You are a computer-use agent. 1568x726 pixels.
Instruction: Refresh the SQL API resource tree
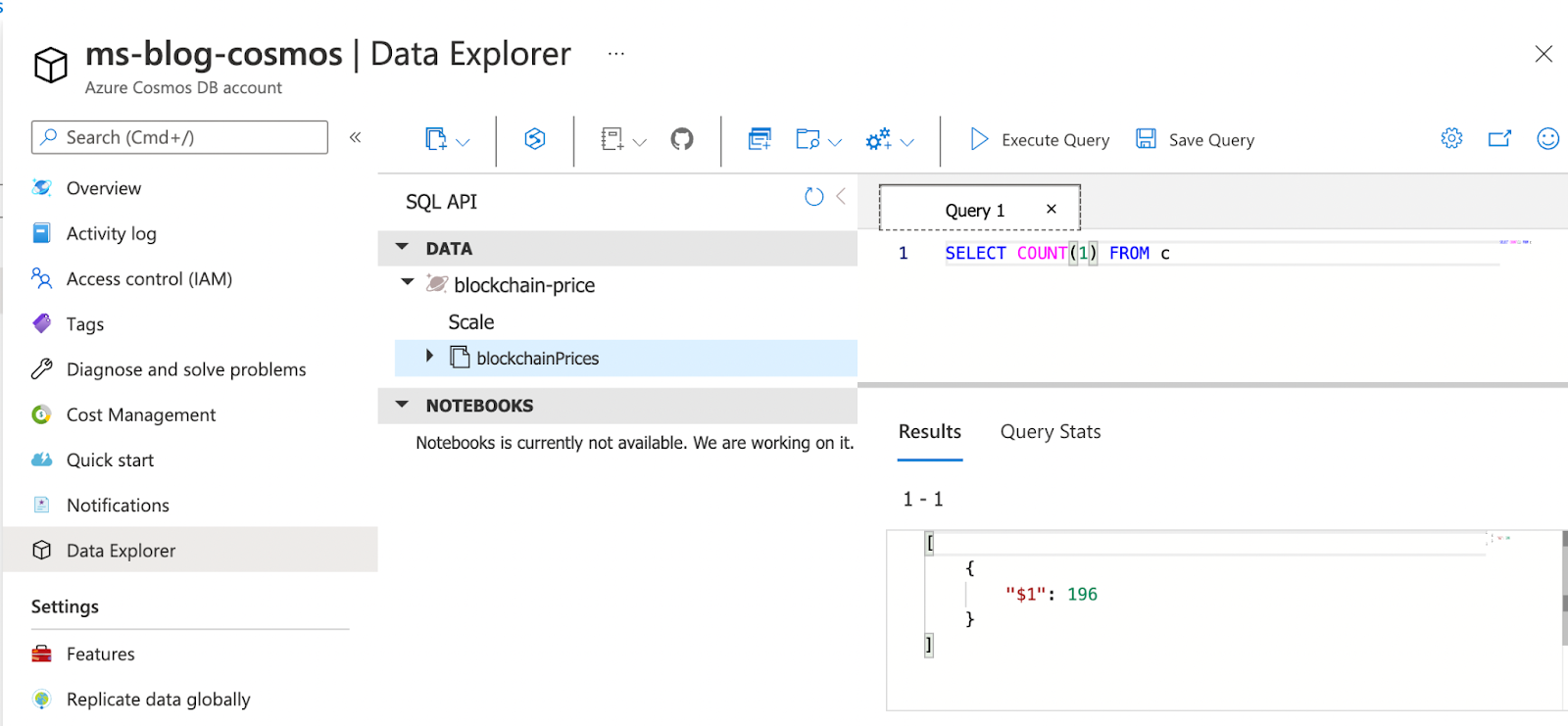point(813,197)
